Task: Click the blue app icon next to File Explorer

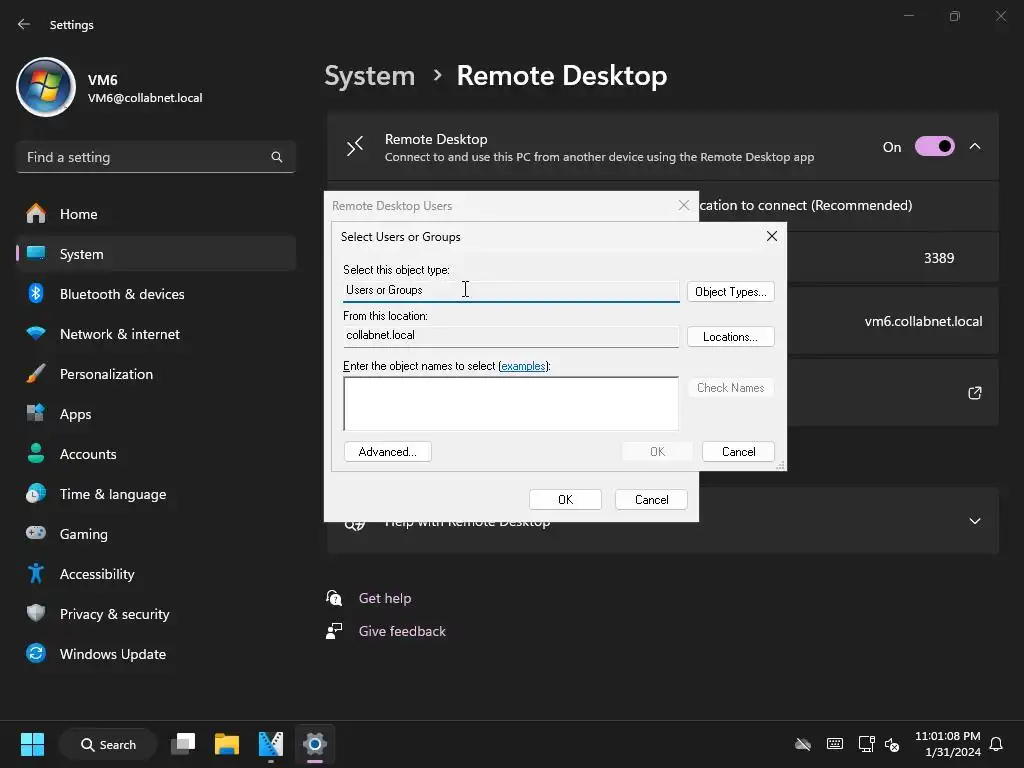Action: pos(271,744)
